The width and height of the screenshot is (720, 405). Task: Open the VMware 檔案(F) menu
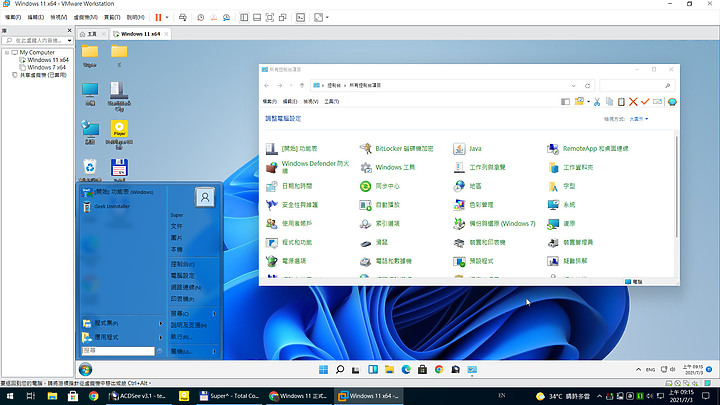[13, 17]
